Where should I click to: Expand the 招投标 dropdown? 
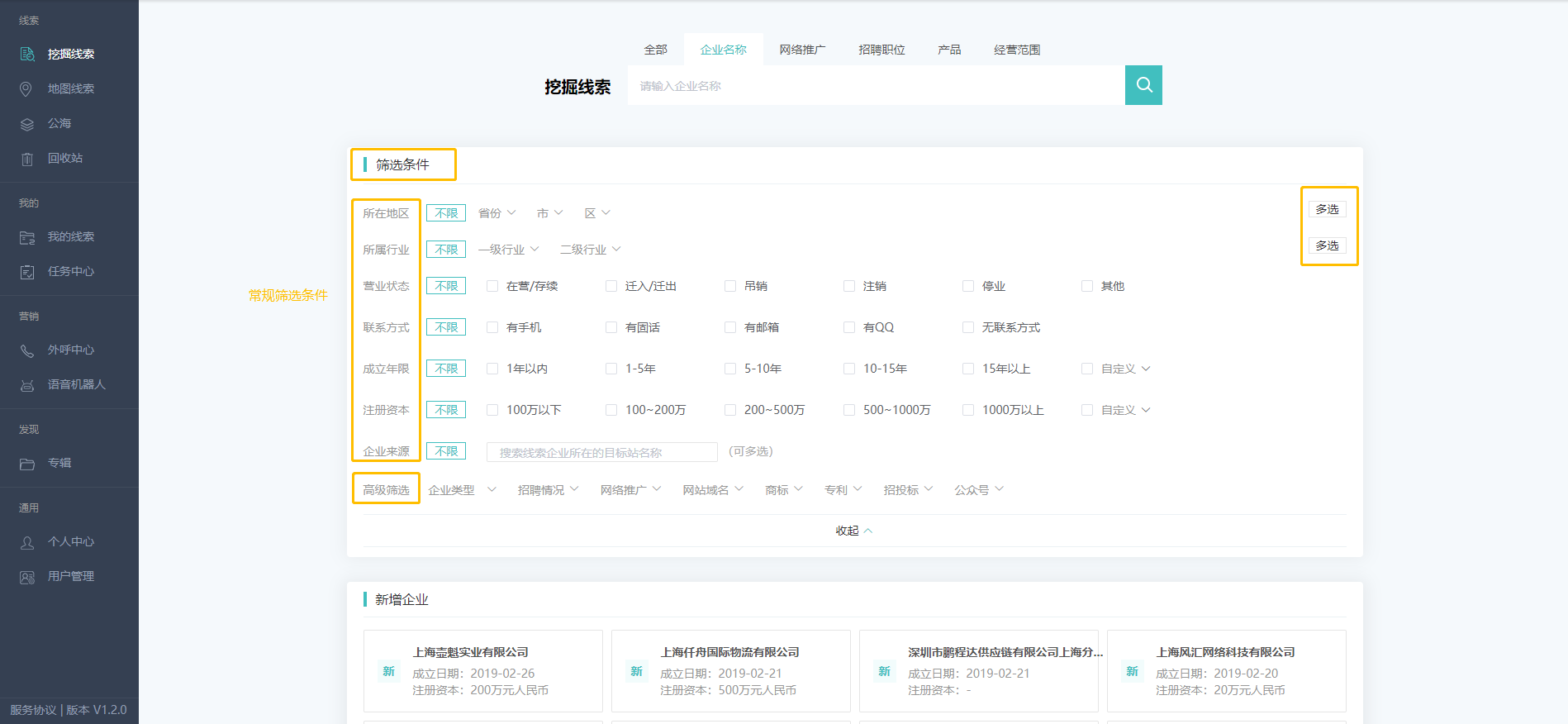tap(908, 490)
